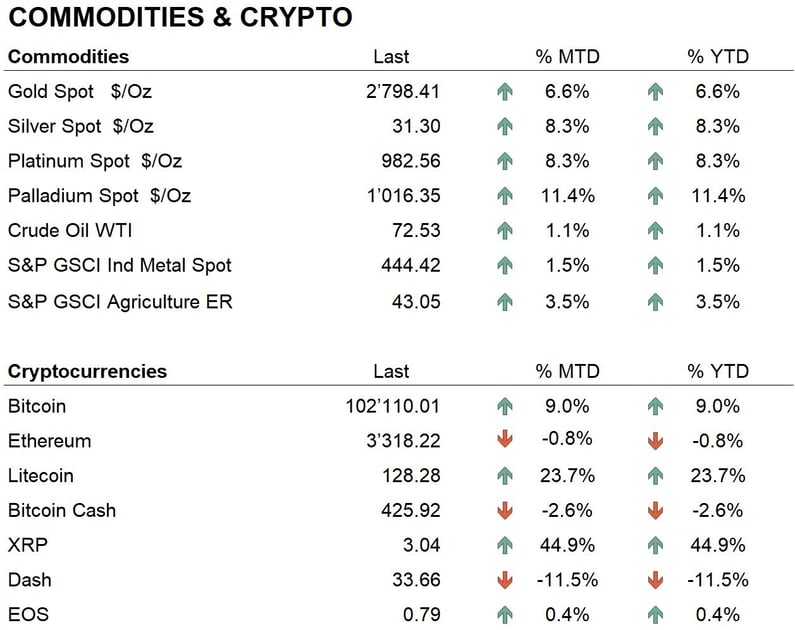Click the red YTD arrow for Dash
The width and height of the screenshot is (795, 630).
[656, 580]
